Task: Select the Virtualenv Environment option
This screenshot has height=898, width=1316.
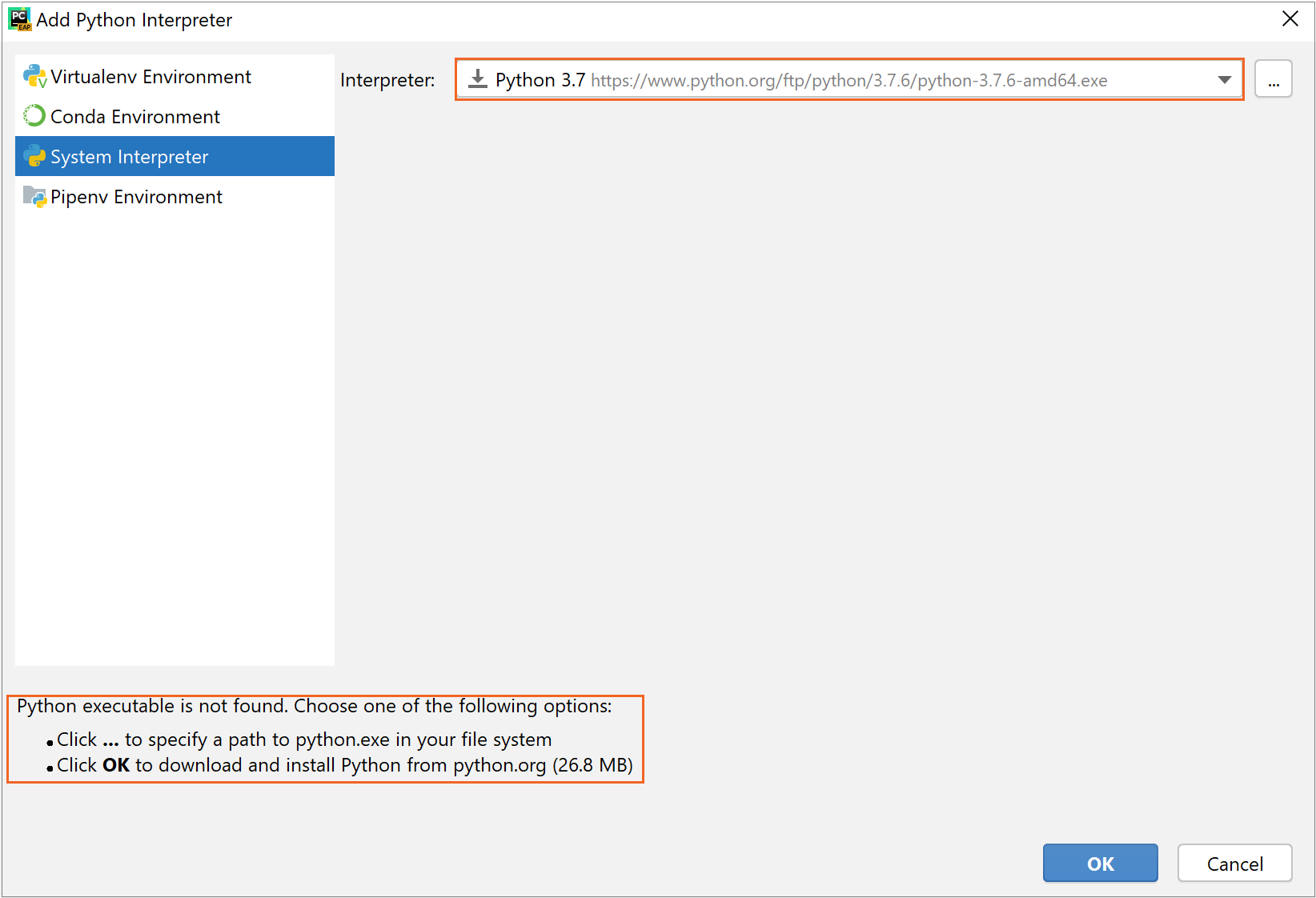Action: [x=150, y=76]
